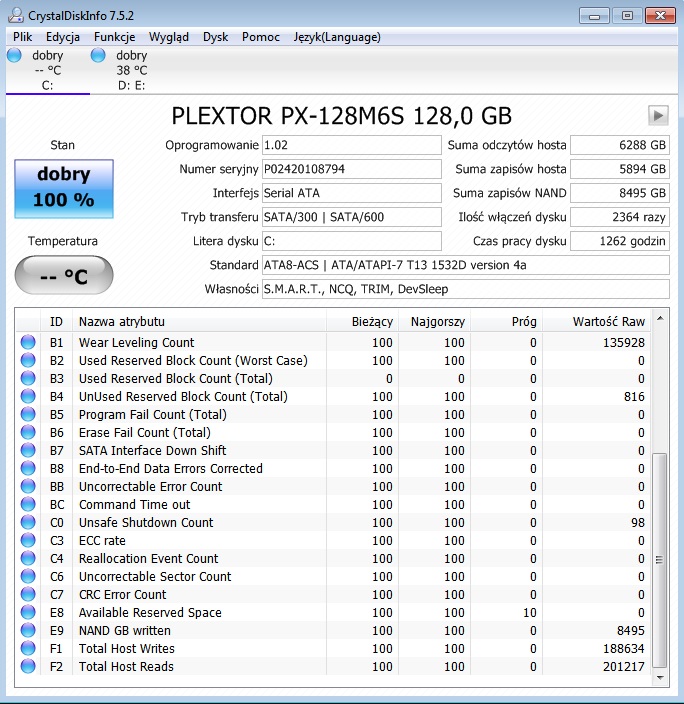Click the PLEXTOR PX-128M6S 128,0 GB title
This screenshot has width=684, height=704.
point(341,116)
